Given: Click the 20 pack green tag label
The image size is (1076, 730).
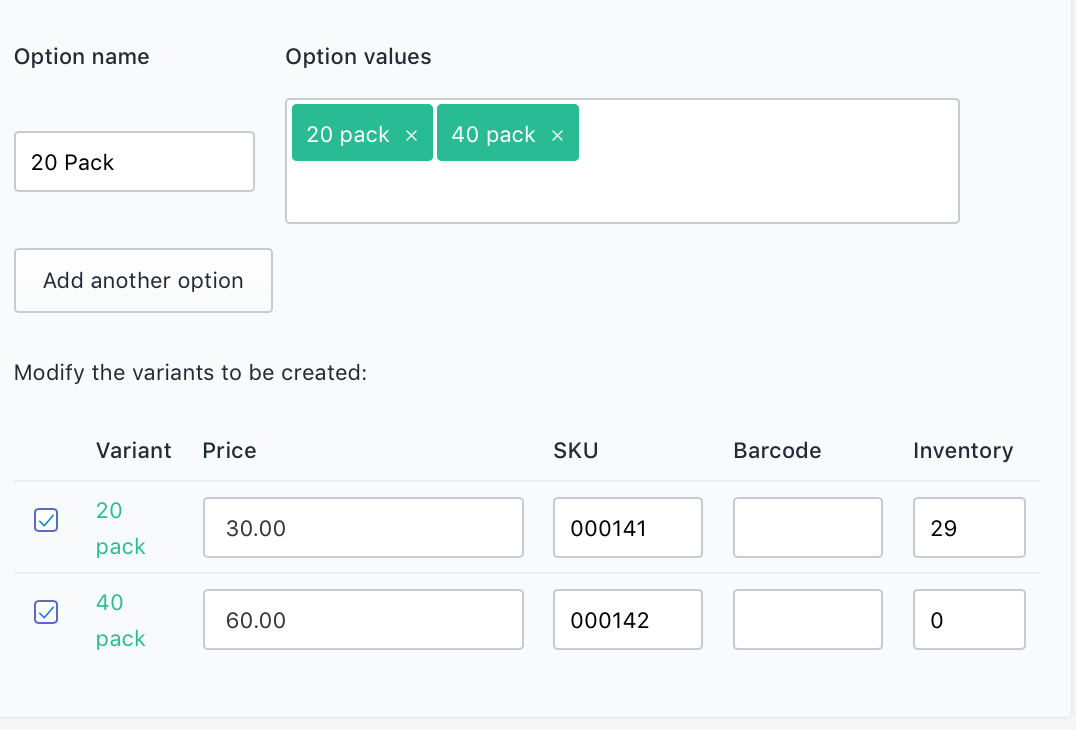Looking at the screenshot, I should (348, 134).
